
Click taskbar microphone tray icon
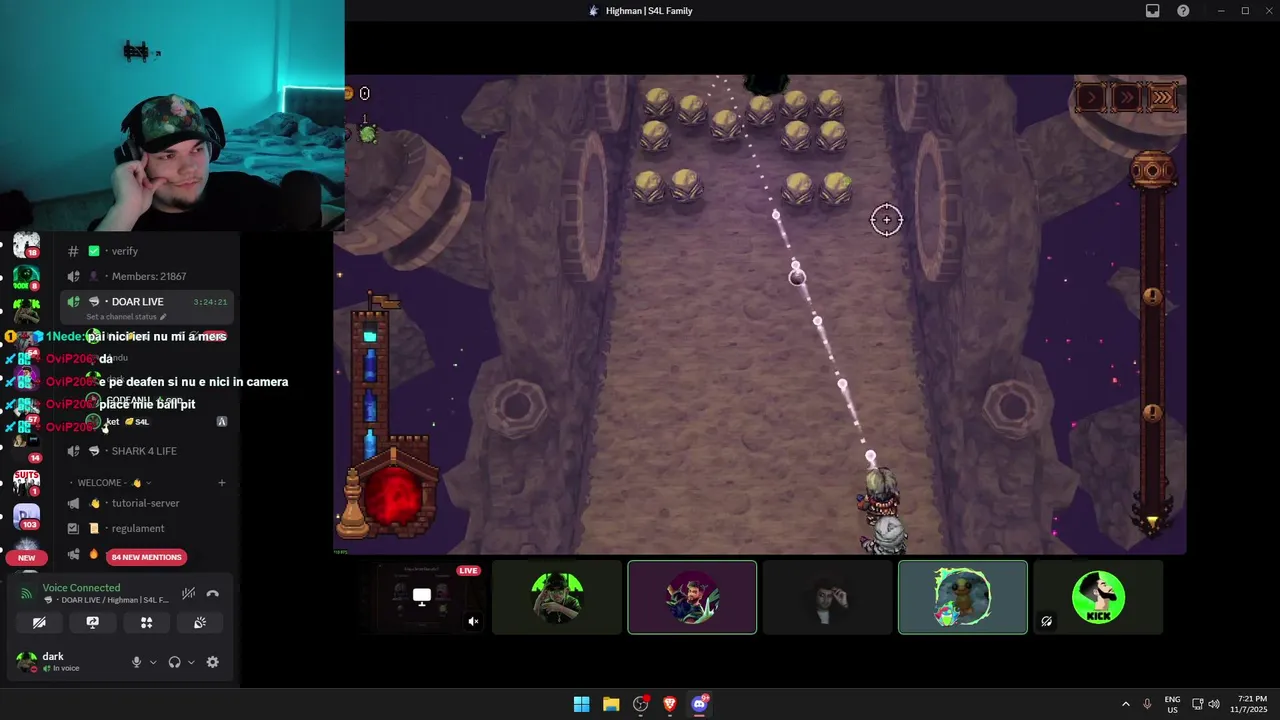[x=1147, y=704]
